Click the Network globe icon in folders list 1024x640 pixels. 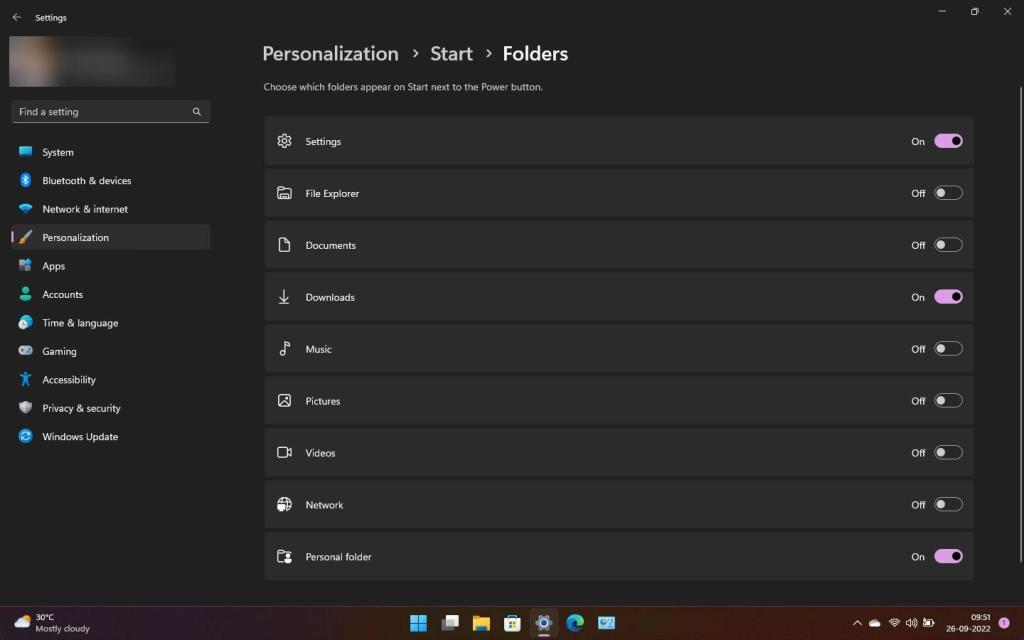pyautogui.click(x=284, y=504)
